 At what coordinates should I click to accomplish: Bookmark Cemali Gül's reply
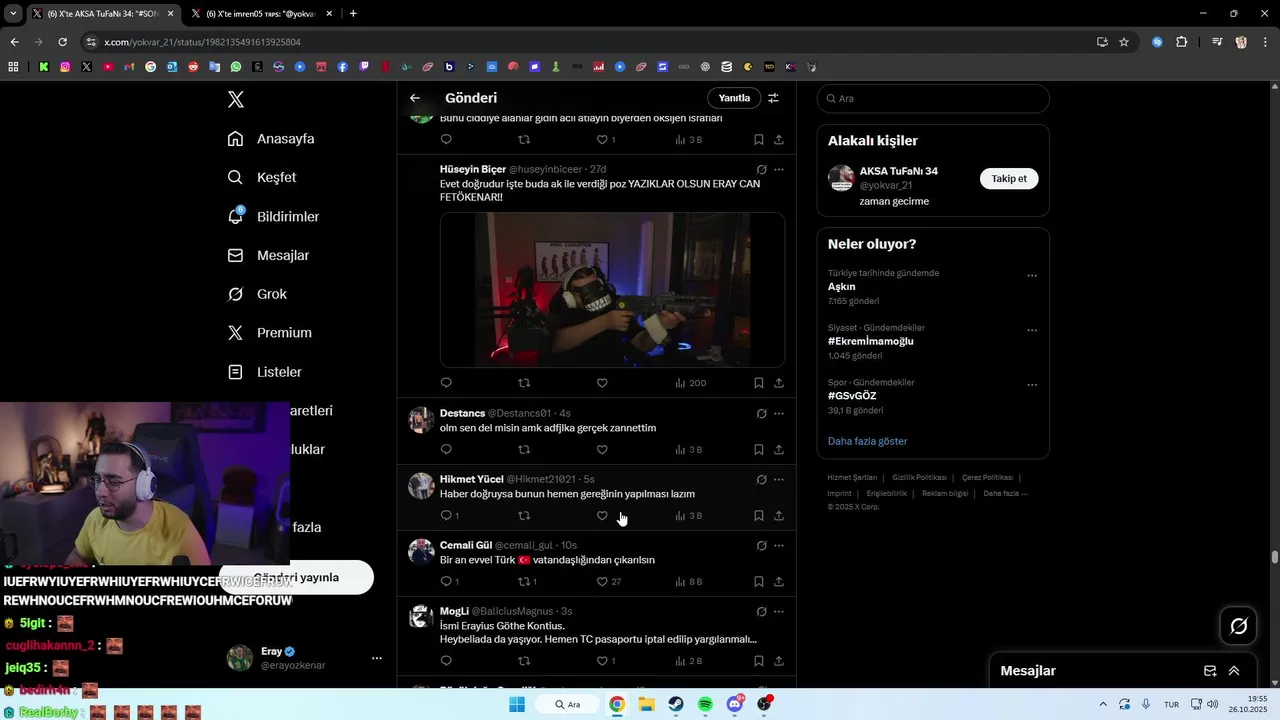pos(758,582)
